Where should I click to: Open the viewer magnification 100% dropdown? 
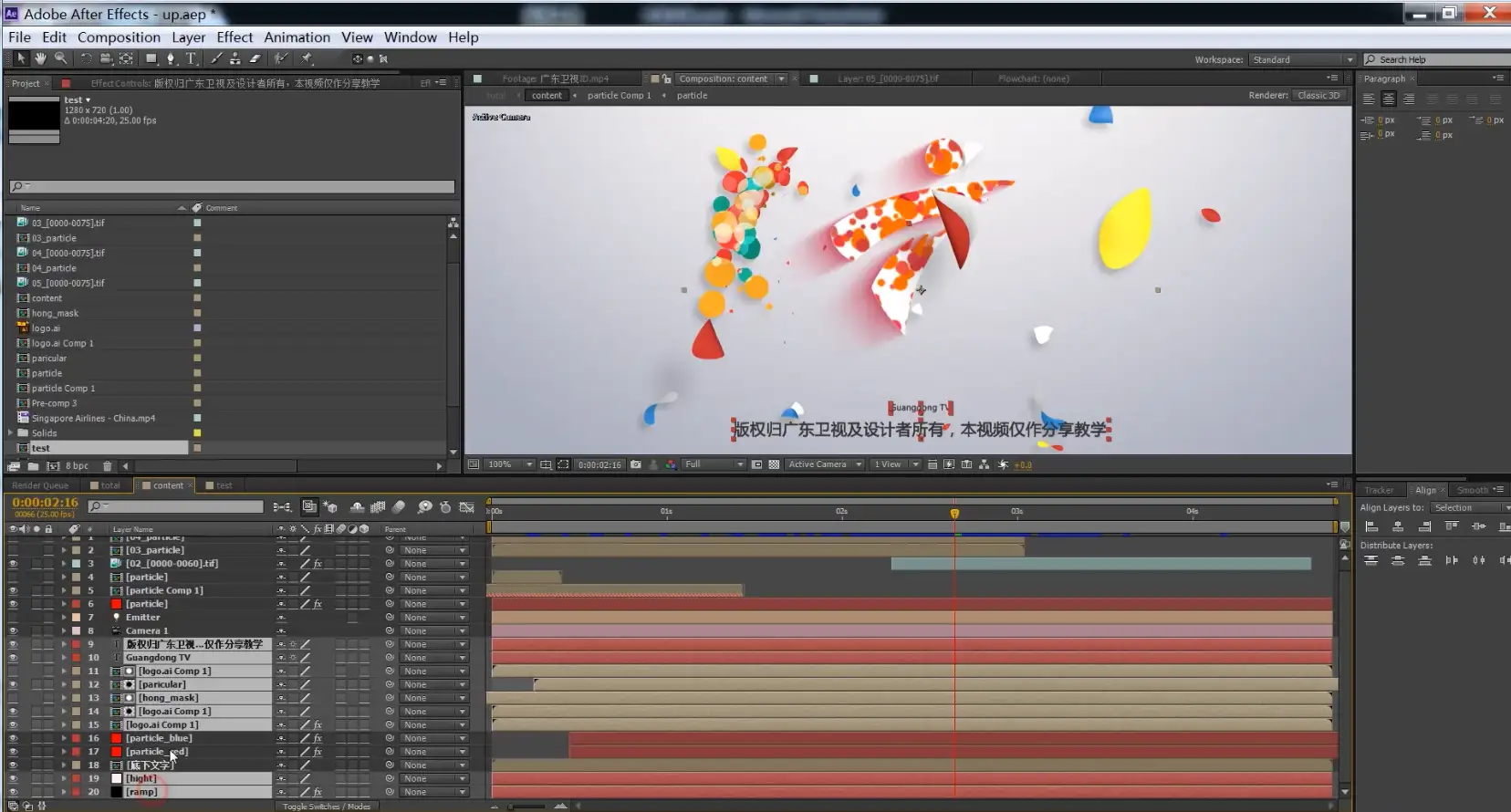point(510,464)
